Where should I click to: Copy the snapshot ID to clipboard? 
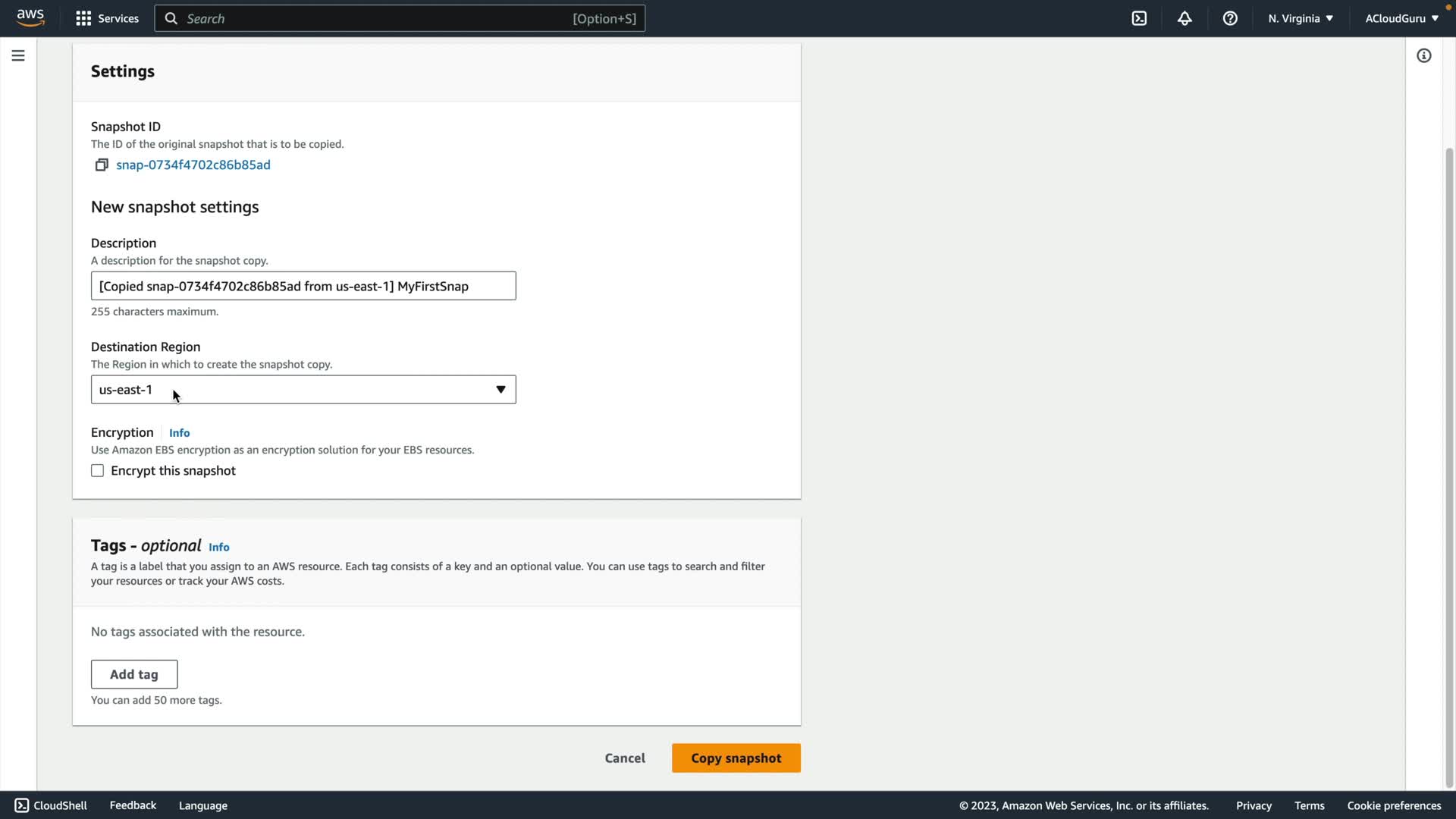[101, 165]
